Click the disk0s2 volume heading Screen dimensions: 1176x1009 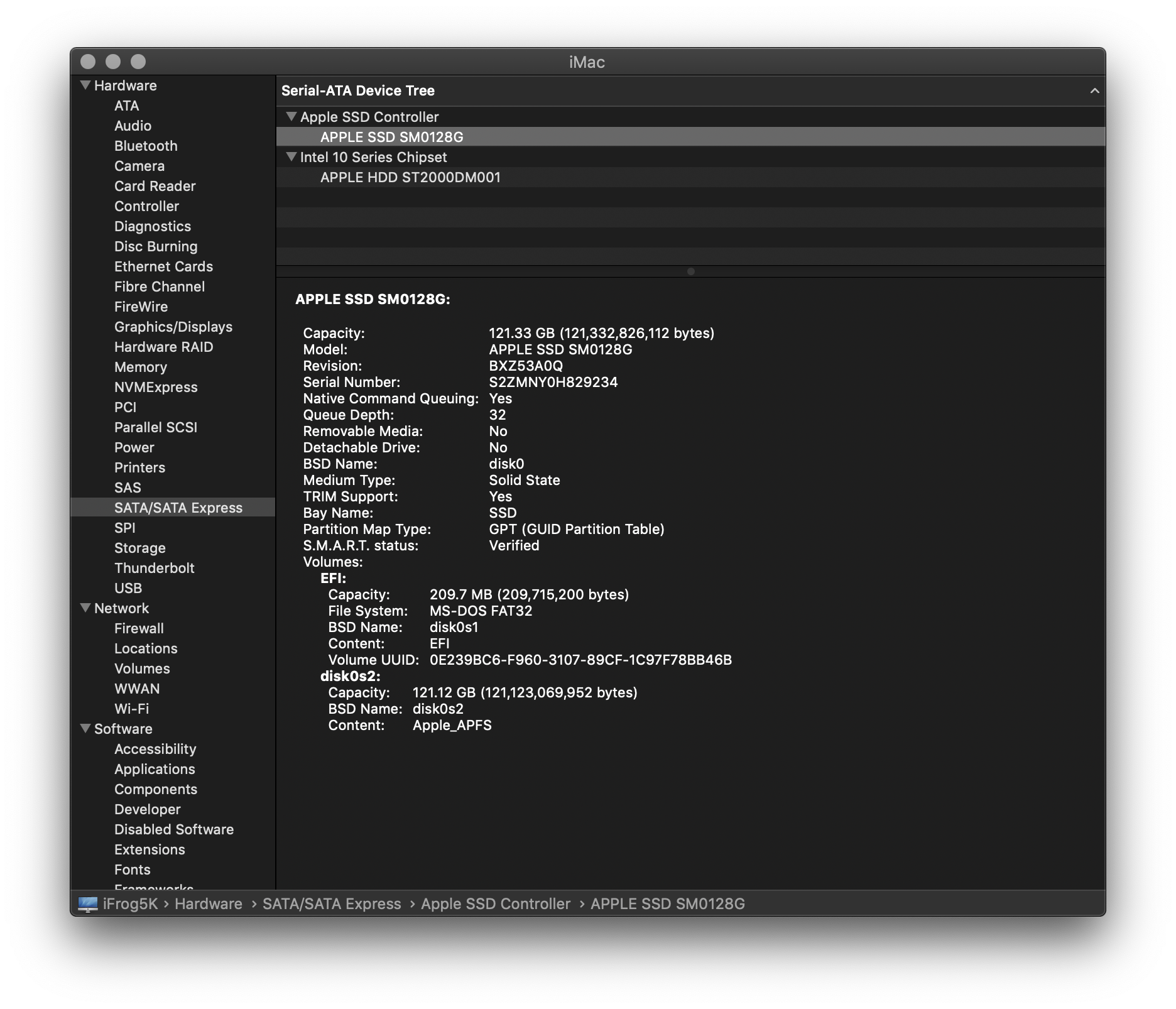coord(351,676)
